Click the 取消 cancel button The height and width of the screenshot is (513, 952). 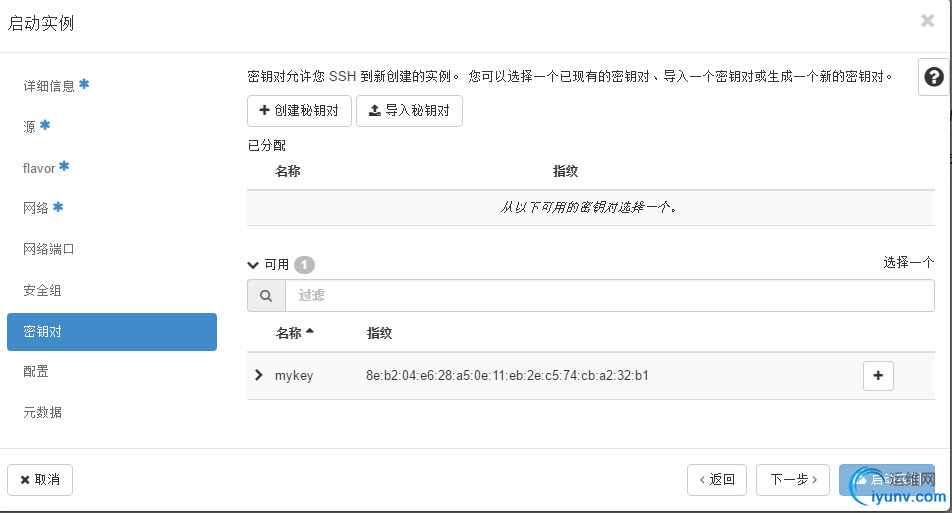pos(40,480)
